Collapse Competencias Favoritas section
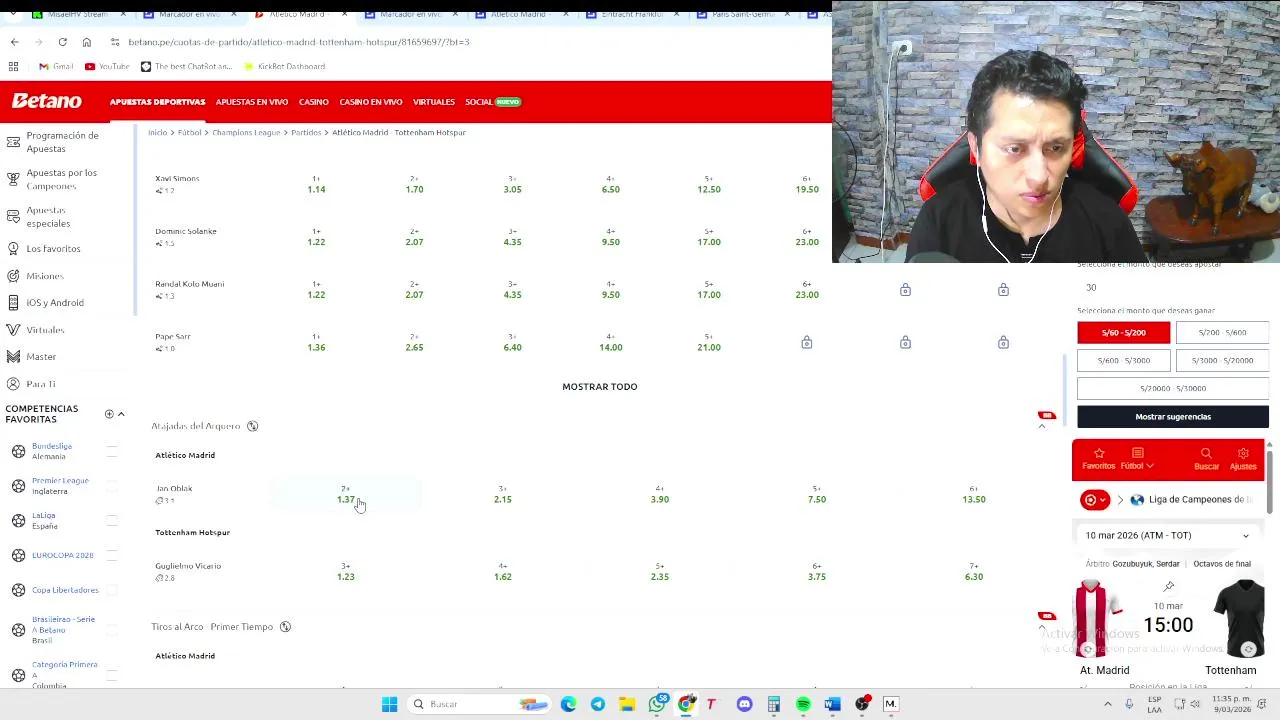 (x=121, y=414)
